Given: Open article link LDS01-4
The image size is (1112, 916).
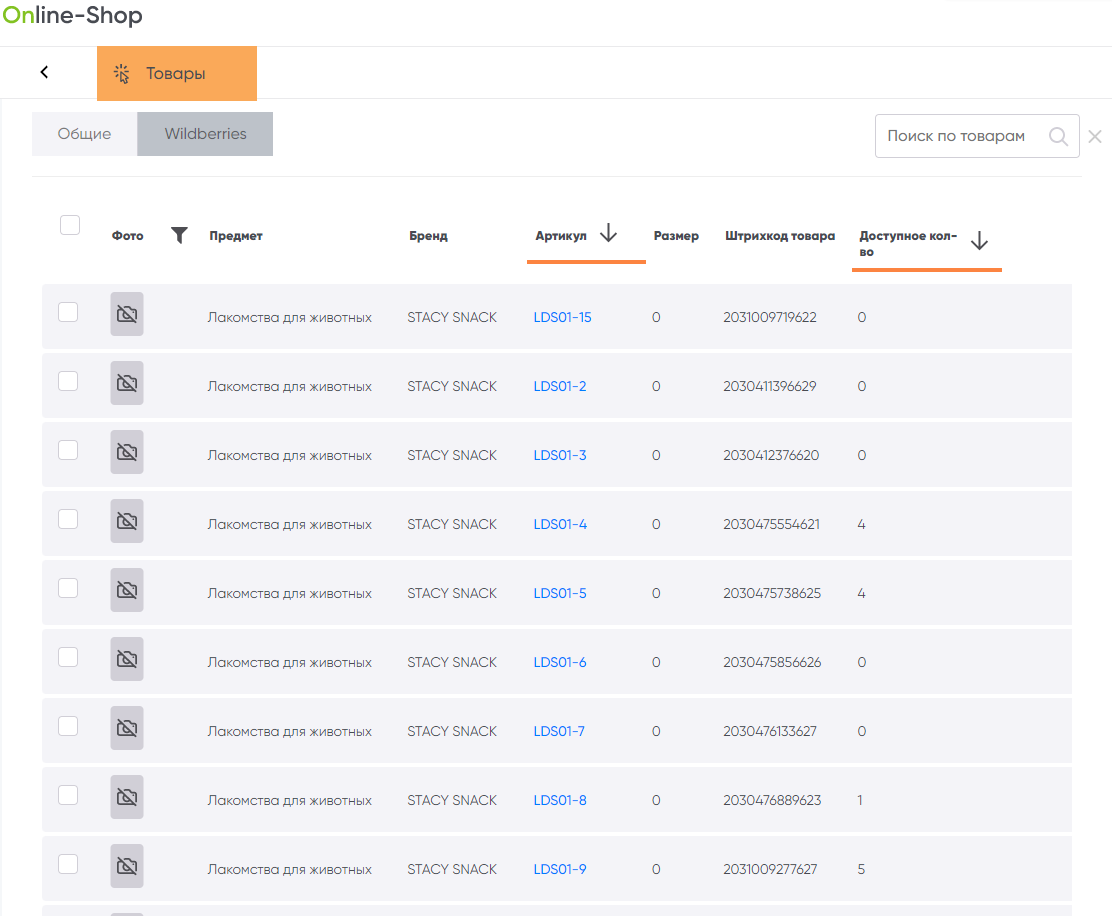Looking at the screenshot, I should (x=560, y=524).
